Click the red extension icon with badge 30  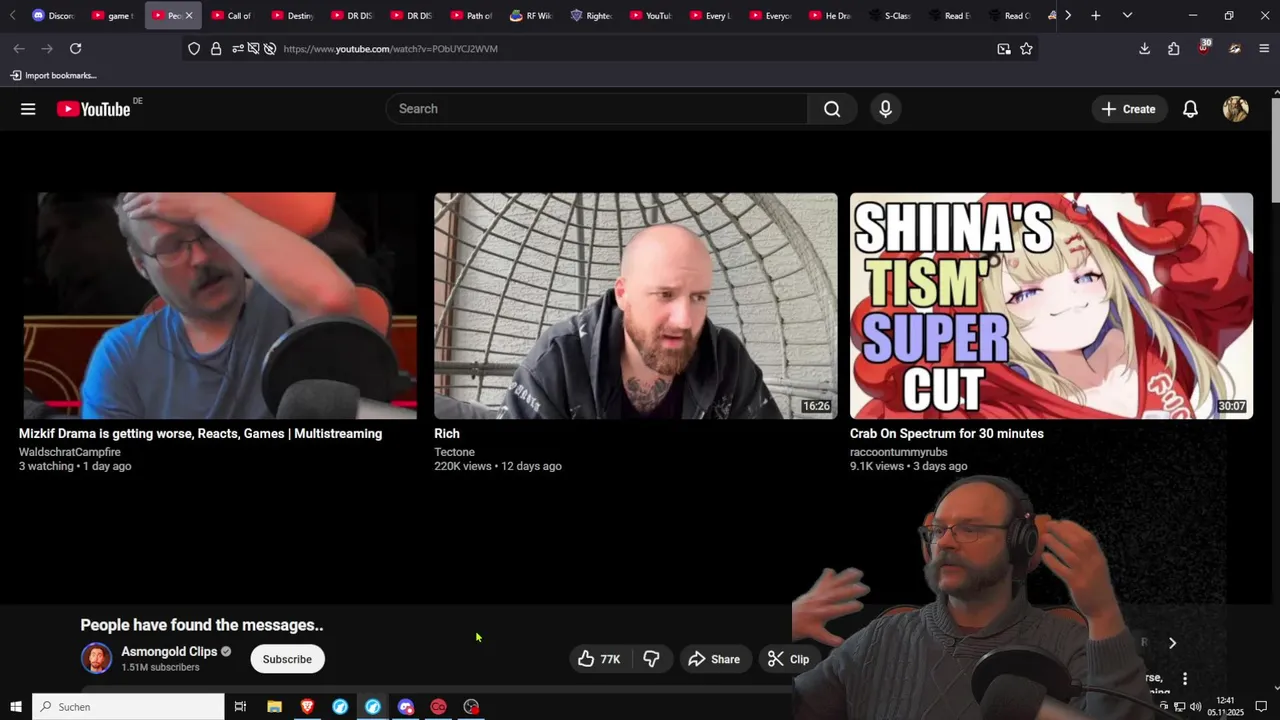(1203, 47)
